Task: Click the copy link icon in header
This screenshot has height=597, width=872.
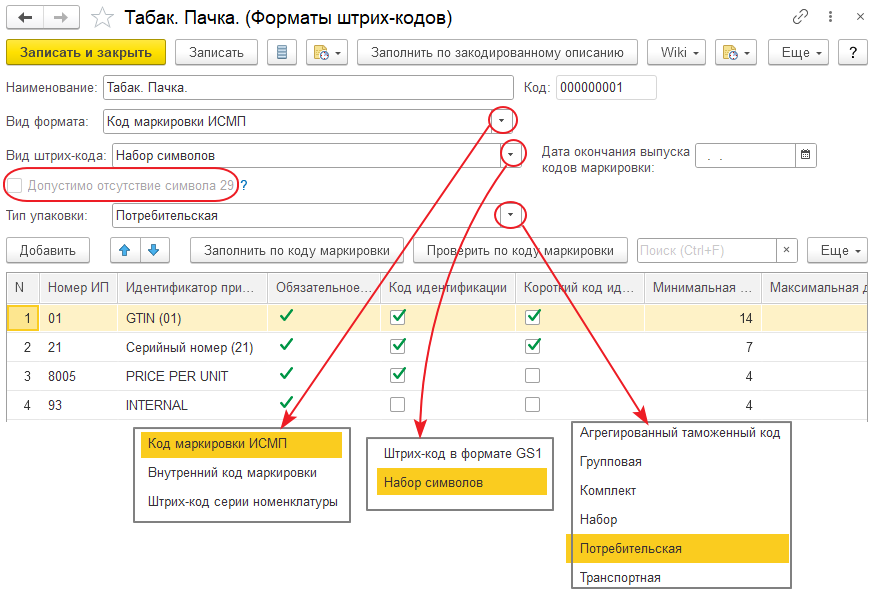Action: [x=800, y=17]
